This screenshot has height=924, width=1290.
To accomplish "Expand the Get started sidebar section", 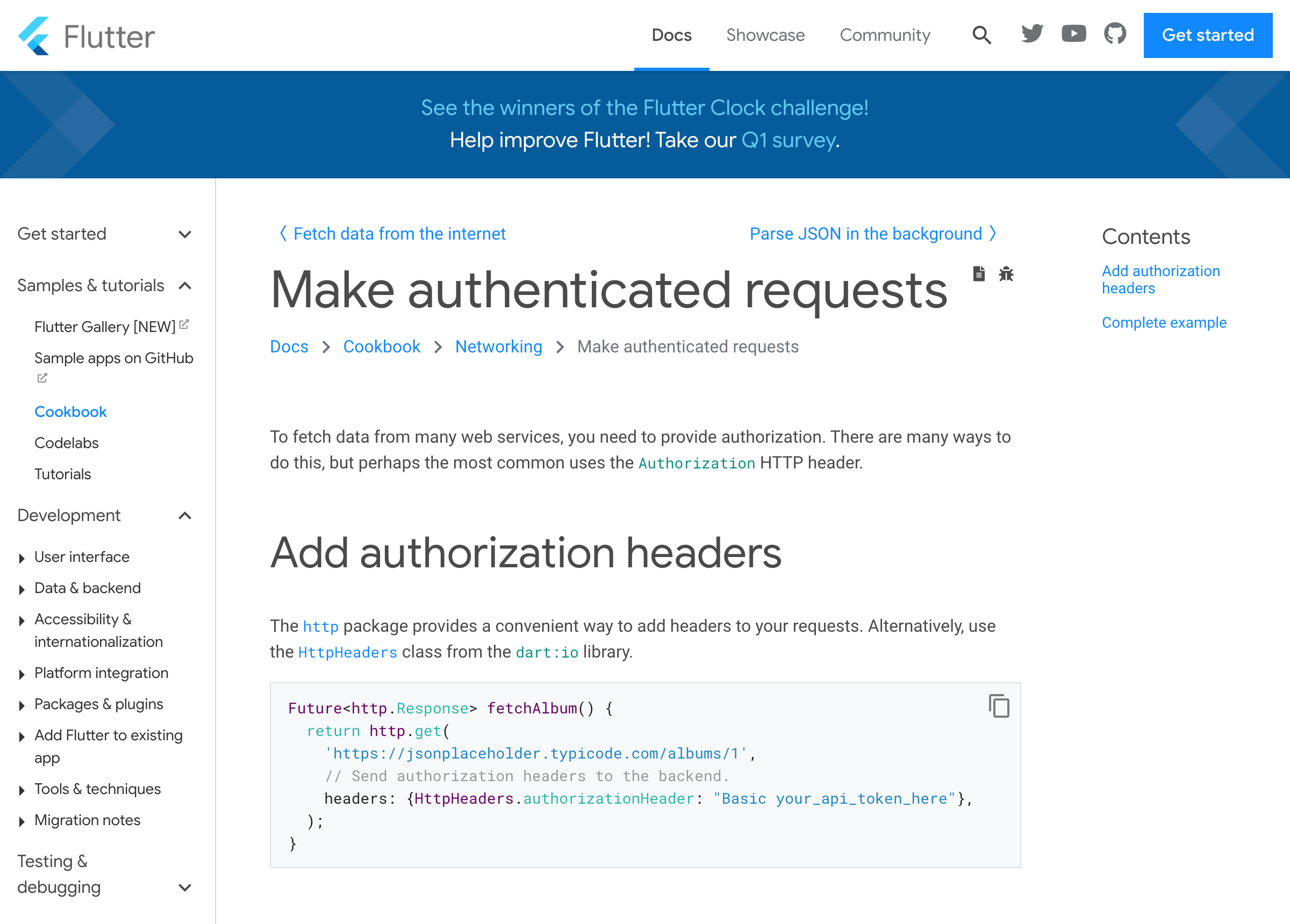I will (185, 234).
